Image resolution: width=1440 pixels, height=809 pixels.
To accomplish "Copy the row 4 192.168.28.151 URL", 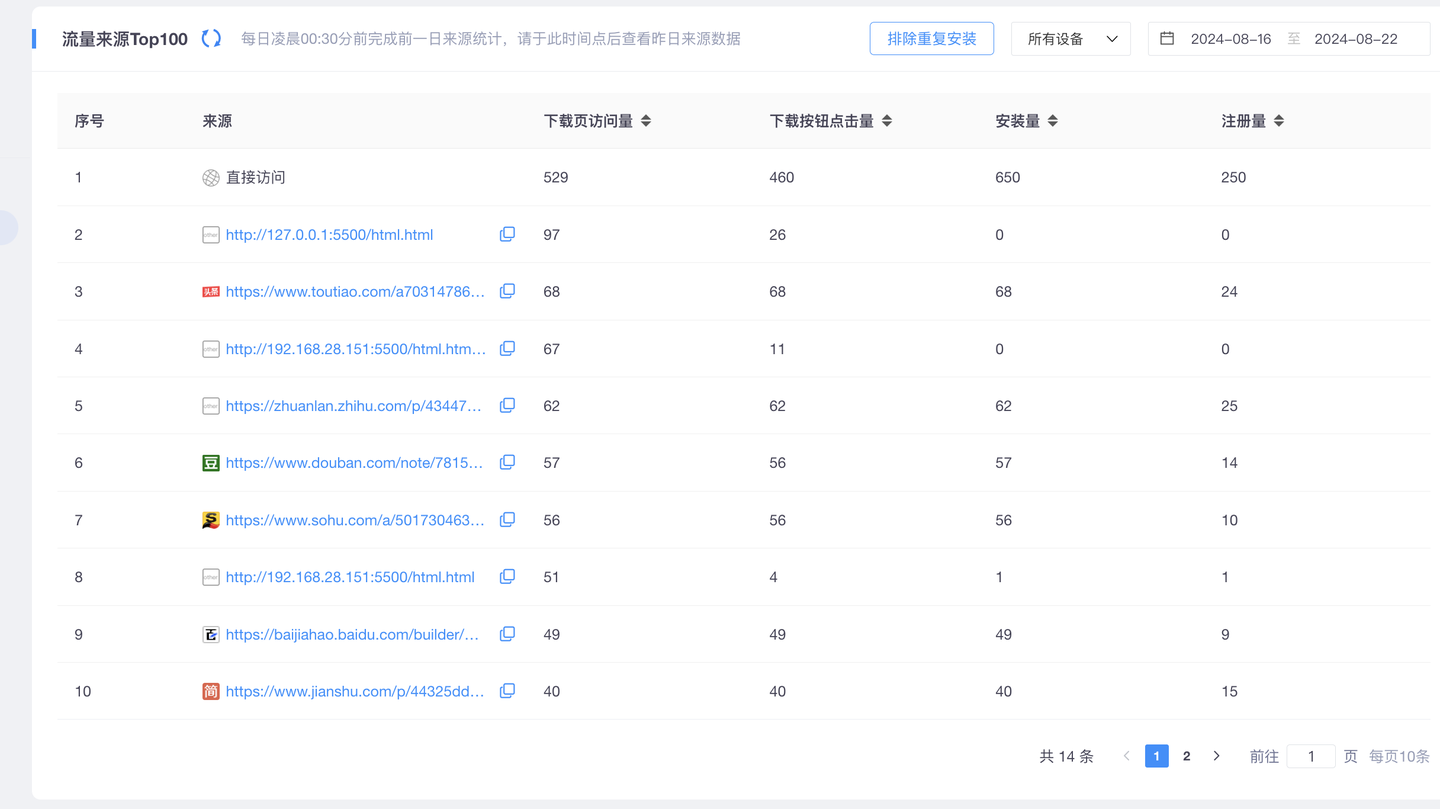I will [507, 349].
